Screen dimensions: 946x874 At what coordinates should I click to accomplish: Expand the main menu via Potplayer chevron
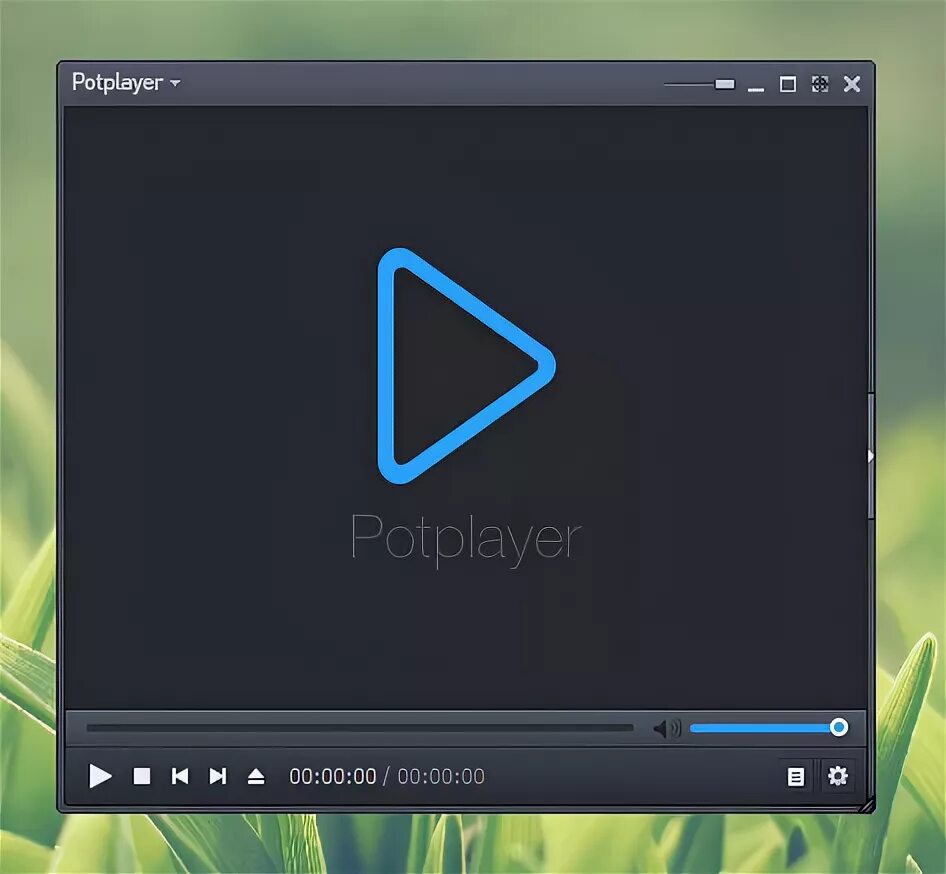click(x=175, y=84)
